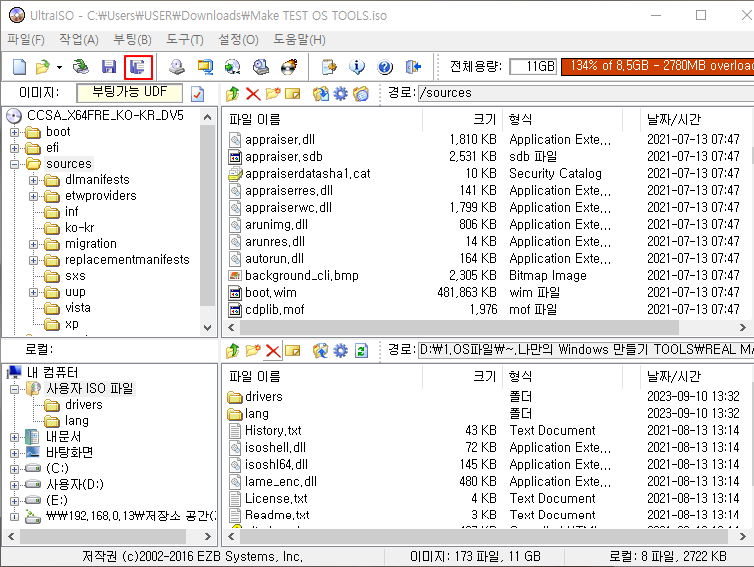
Task: Expand the etwproviders folder node
Action: pyautogui.click(x=33, y=196)
